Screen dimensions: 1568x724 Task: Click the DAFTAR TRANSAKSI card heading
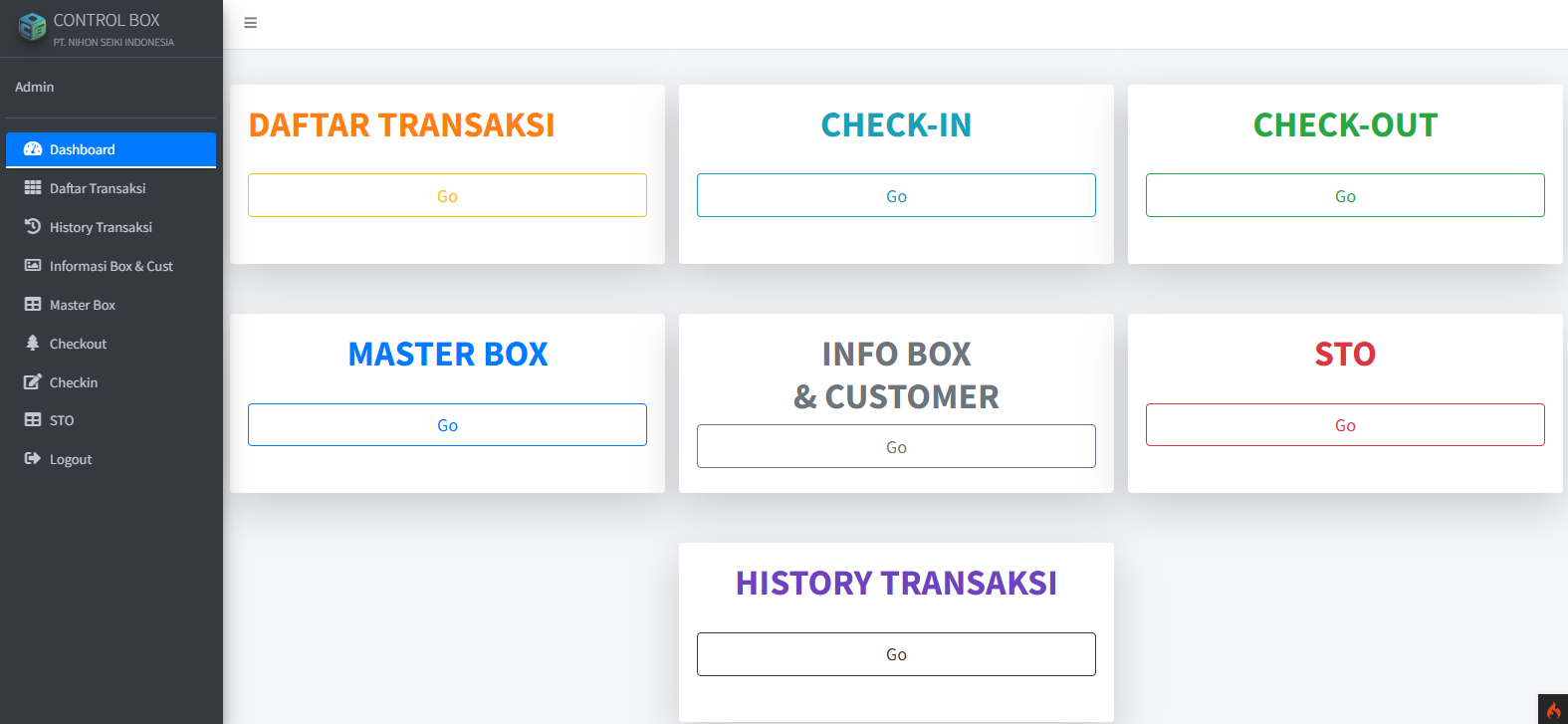[x=401, y=125]
